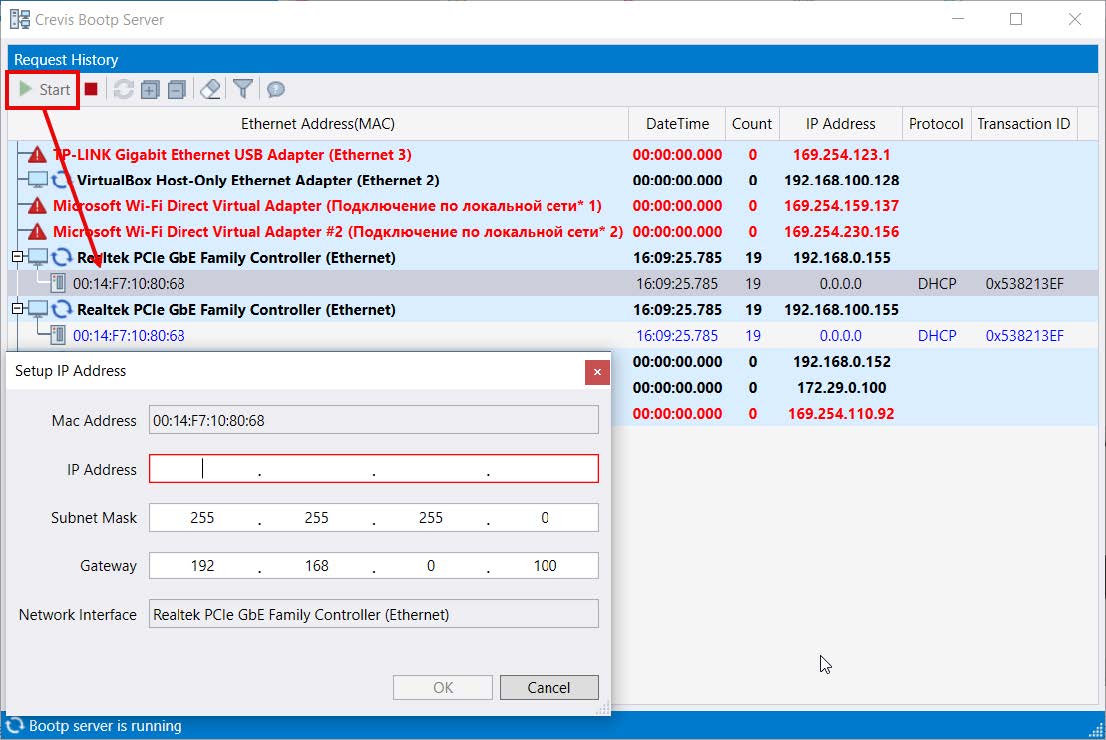Click the Crevis Bootp Server title bar app icon

(x=20, y=19)
